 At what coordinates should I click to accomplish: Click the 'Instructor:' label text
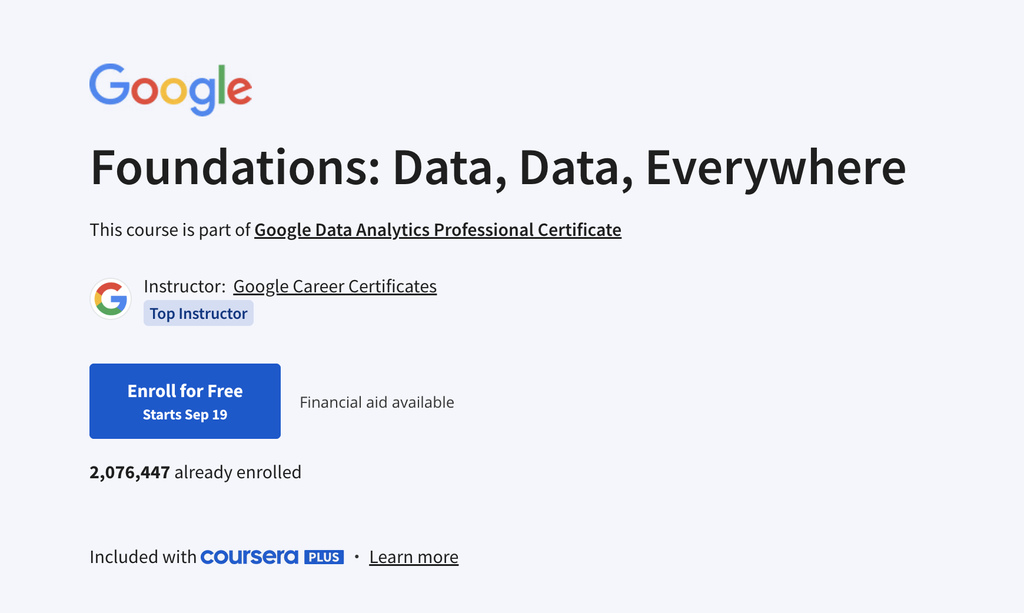pyautogui.click(x=184, y=286)
